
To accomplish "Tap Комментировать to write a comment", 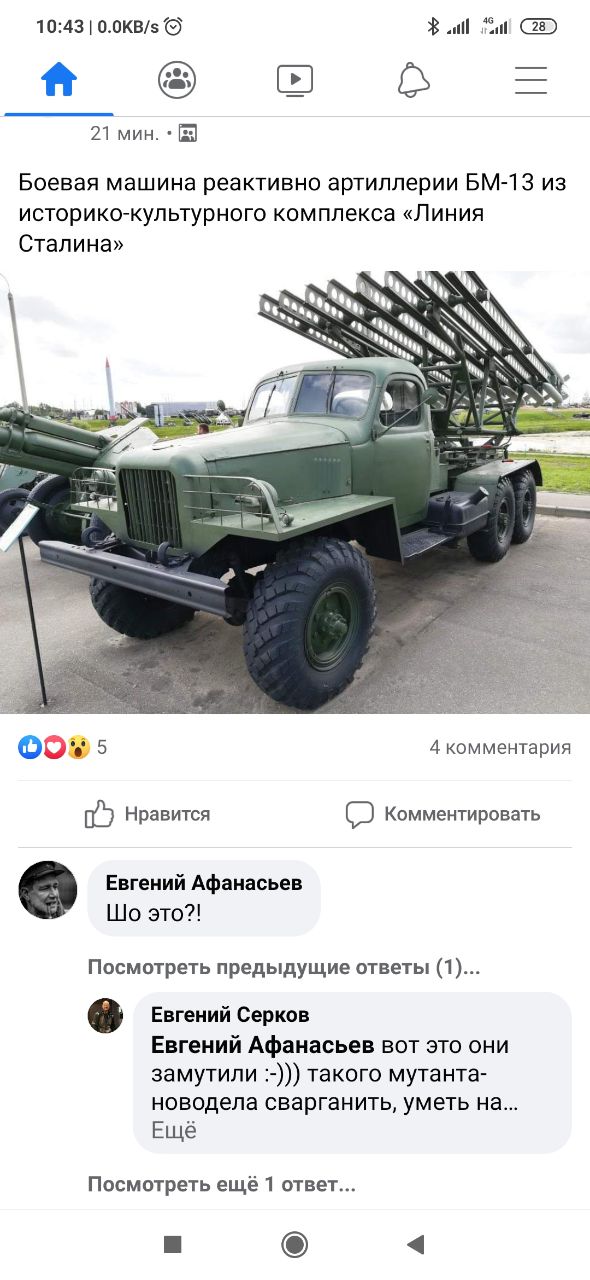I will coord(442,814).
